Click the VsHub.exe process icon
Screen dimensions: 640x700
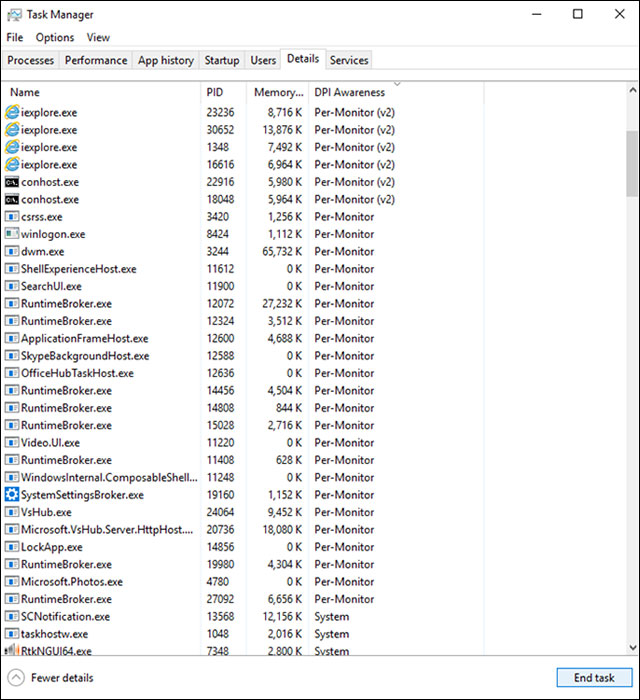(x=12, y=512)
